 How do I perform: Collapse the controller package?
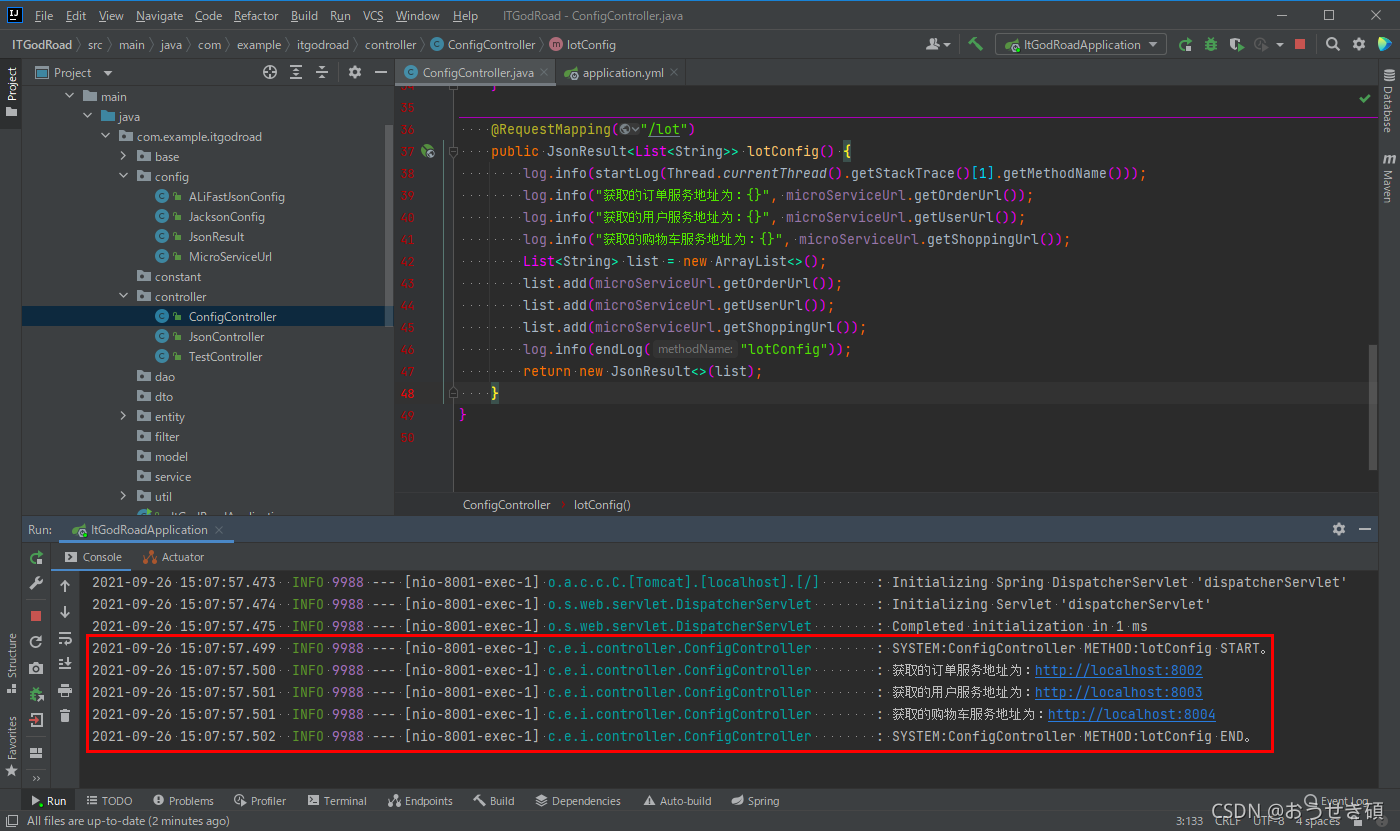point(124,297)
